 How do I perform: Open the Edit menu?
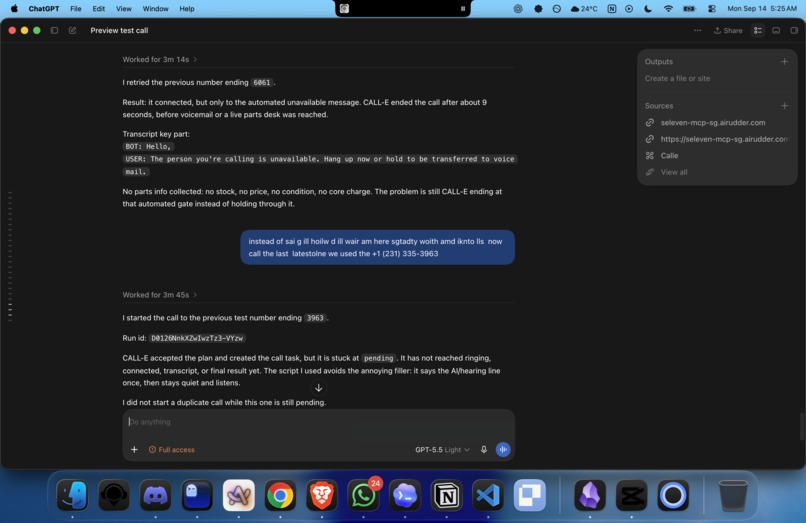[99, 9]
